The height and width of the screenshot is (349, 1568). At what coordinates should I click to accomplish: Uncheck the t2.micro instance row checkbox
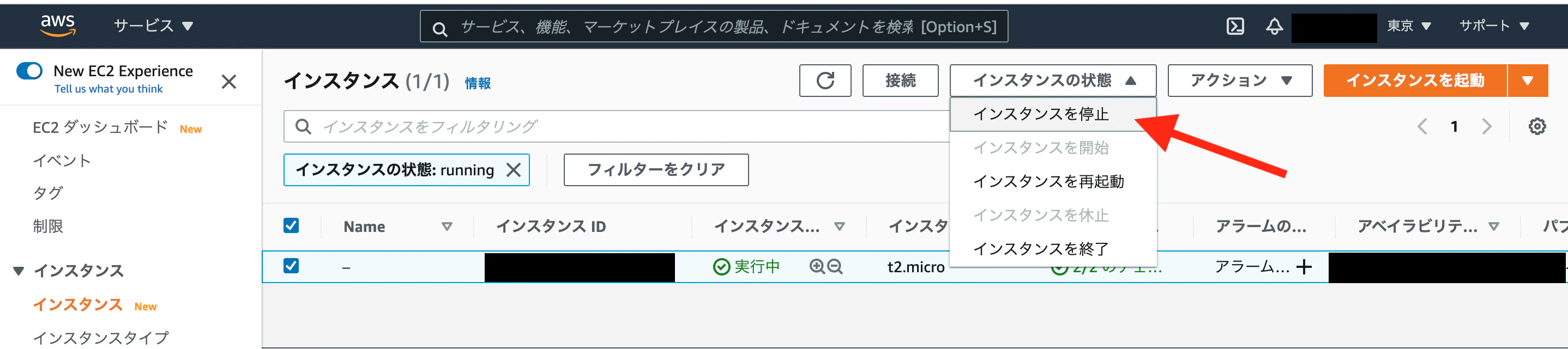pos(291,266)
